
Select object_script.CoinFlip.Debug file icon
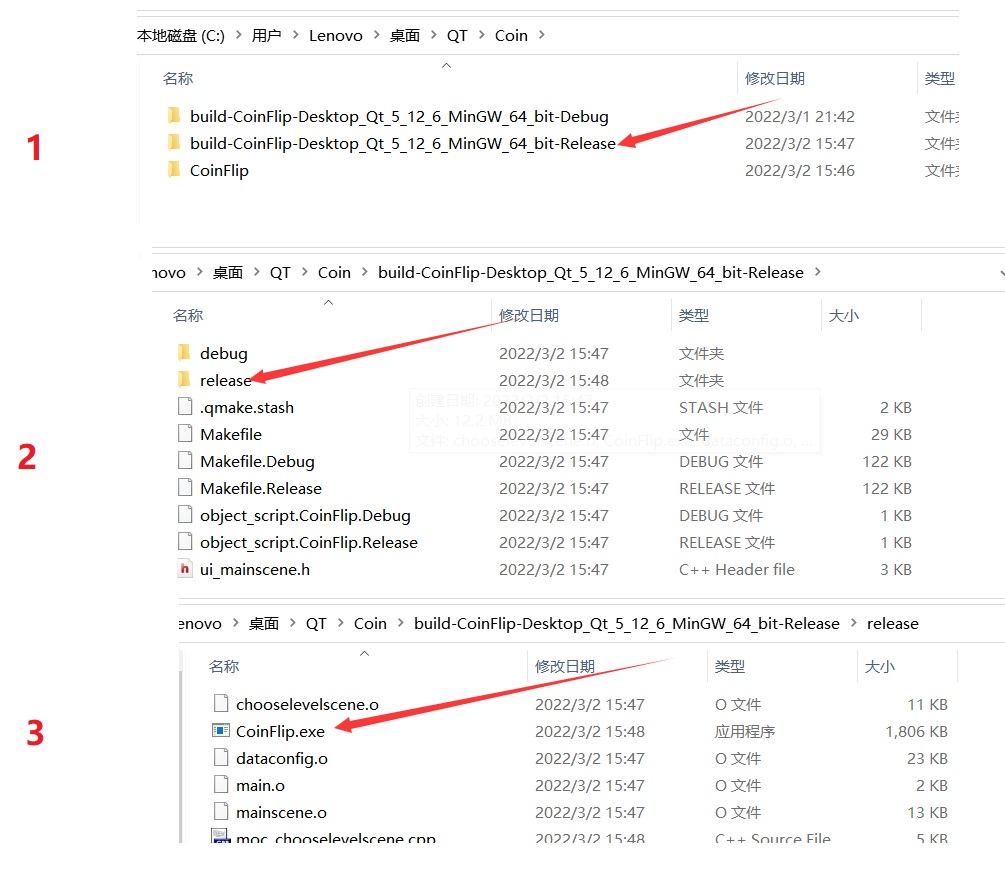[x=185, y=514]
